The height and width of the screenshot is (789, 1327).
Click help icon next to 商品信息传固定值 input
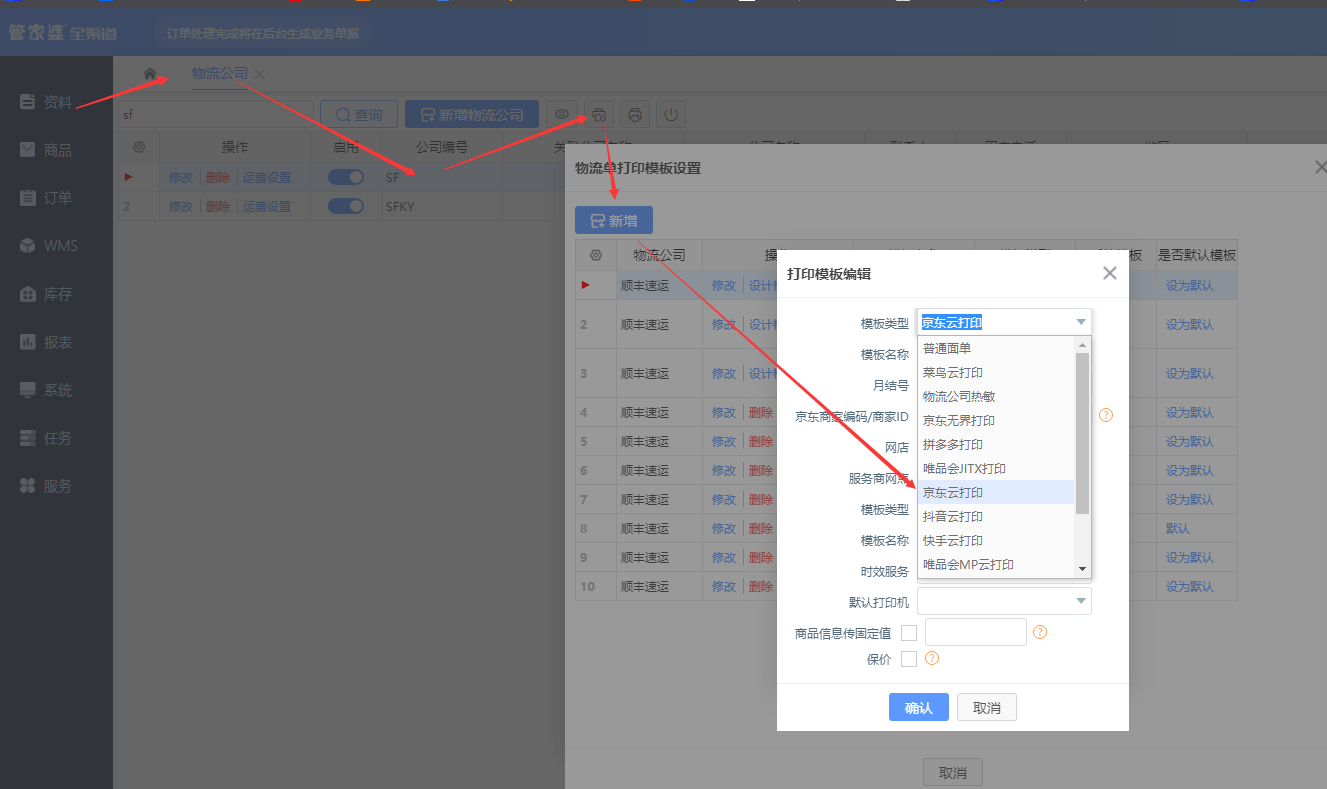coord(1040,632)
